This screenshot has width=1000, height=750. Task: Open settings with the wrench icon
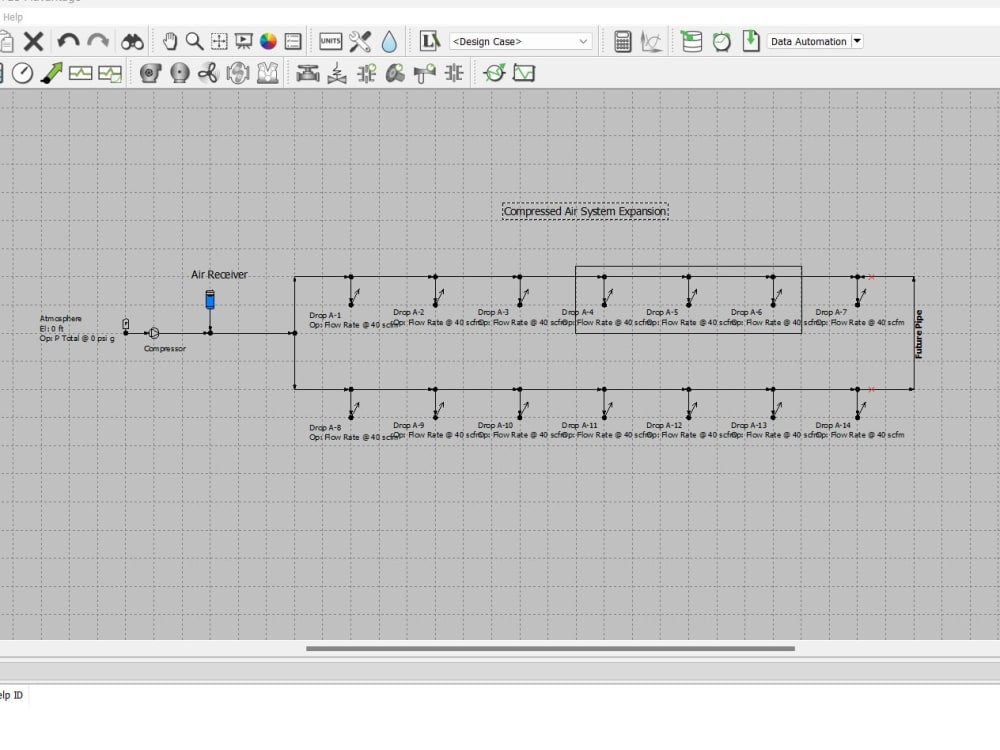coord(358,41)
